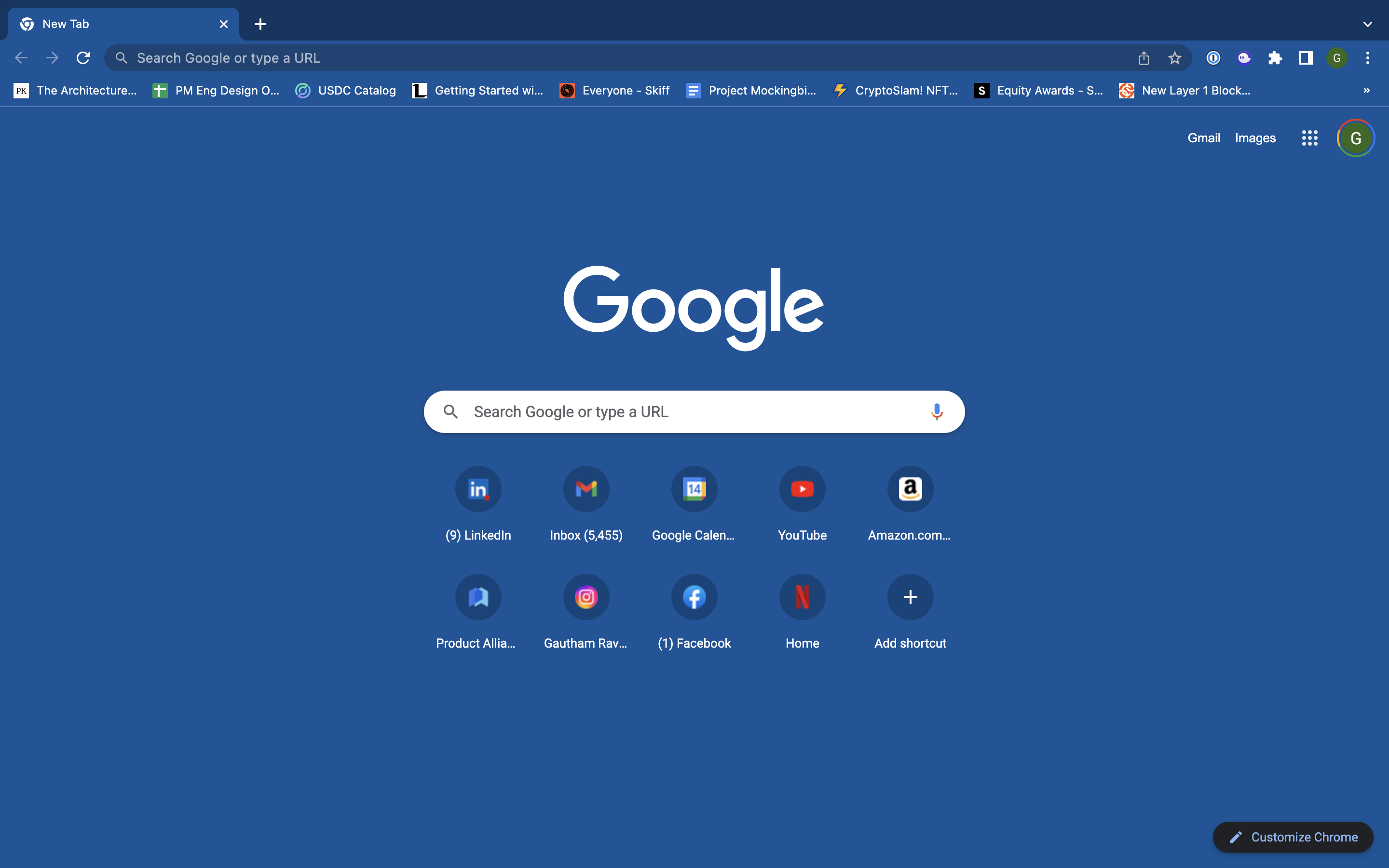Open the Google Calendar shortcut
This screenshot has height=868, width=1389.
pos(694,504)
